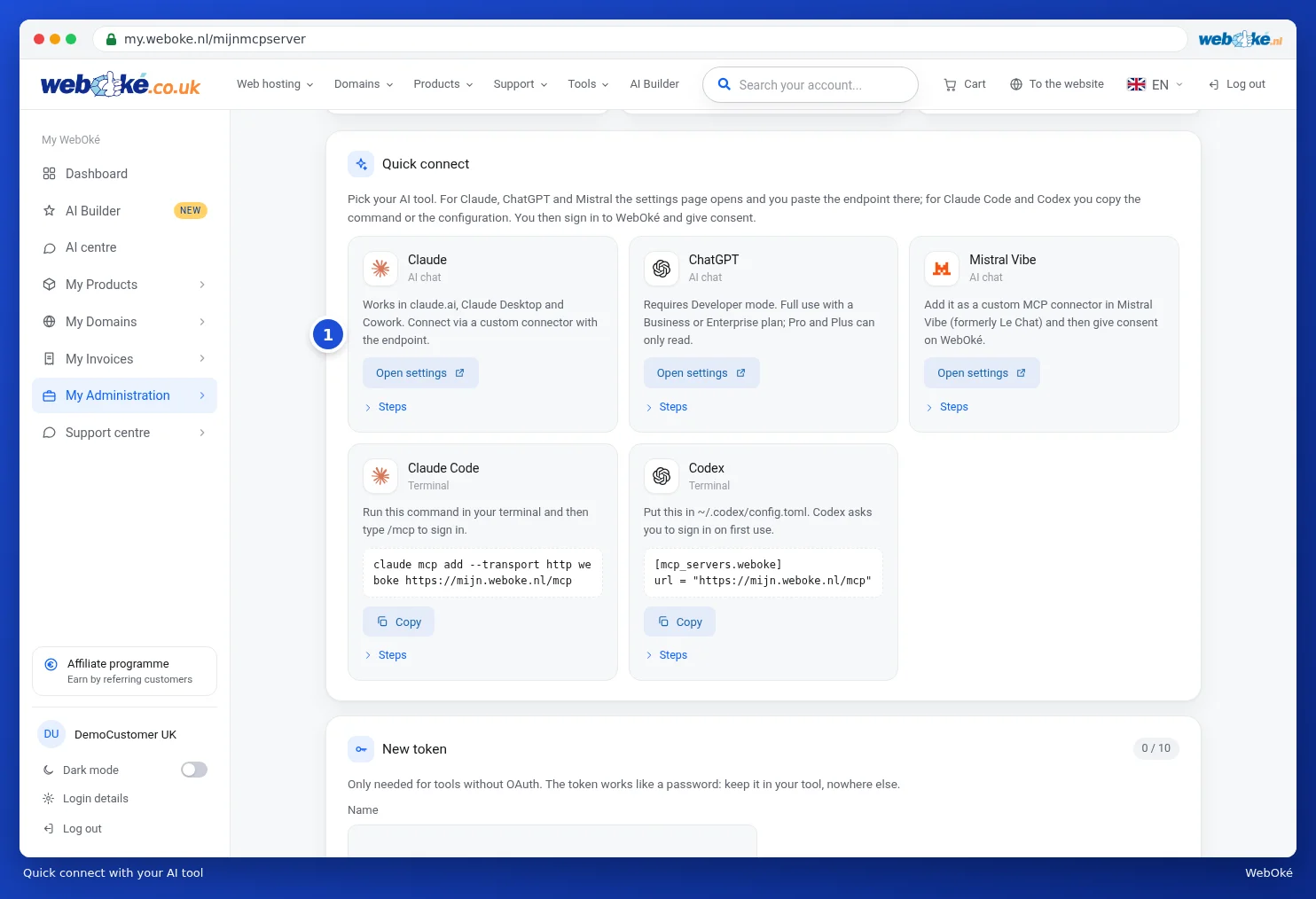The image size is (1316, 899).
Task: Open settings for ChatGPT
Action: [701, 373]
